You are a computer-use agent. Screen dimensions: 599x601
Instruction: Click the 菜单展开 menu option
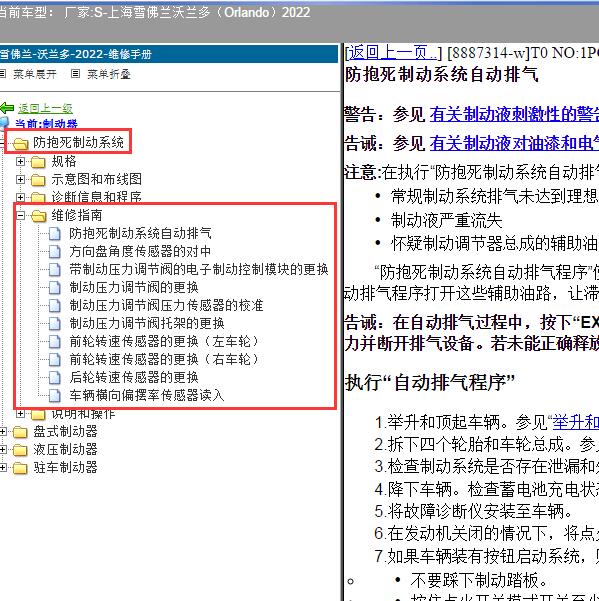(35, 74)
